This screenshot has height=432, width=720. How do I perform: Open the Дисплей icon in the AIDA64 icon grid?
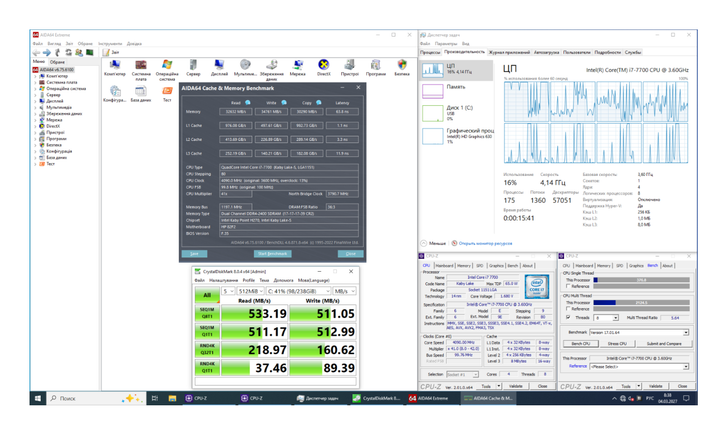pyautogui.click(x=219, y=65)
